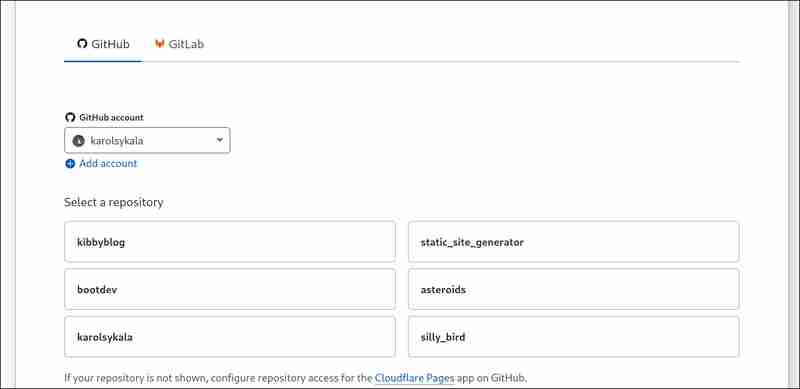Image resolution: width=800 pixels, height=389 pixels.
Task: Click the GitHub octocat icon in the tab
Action: point(82,43)
